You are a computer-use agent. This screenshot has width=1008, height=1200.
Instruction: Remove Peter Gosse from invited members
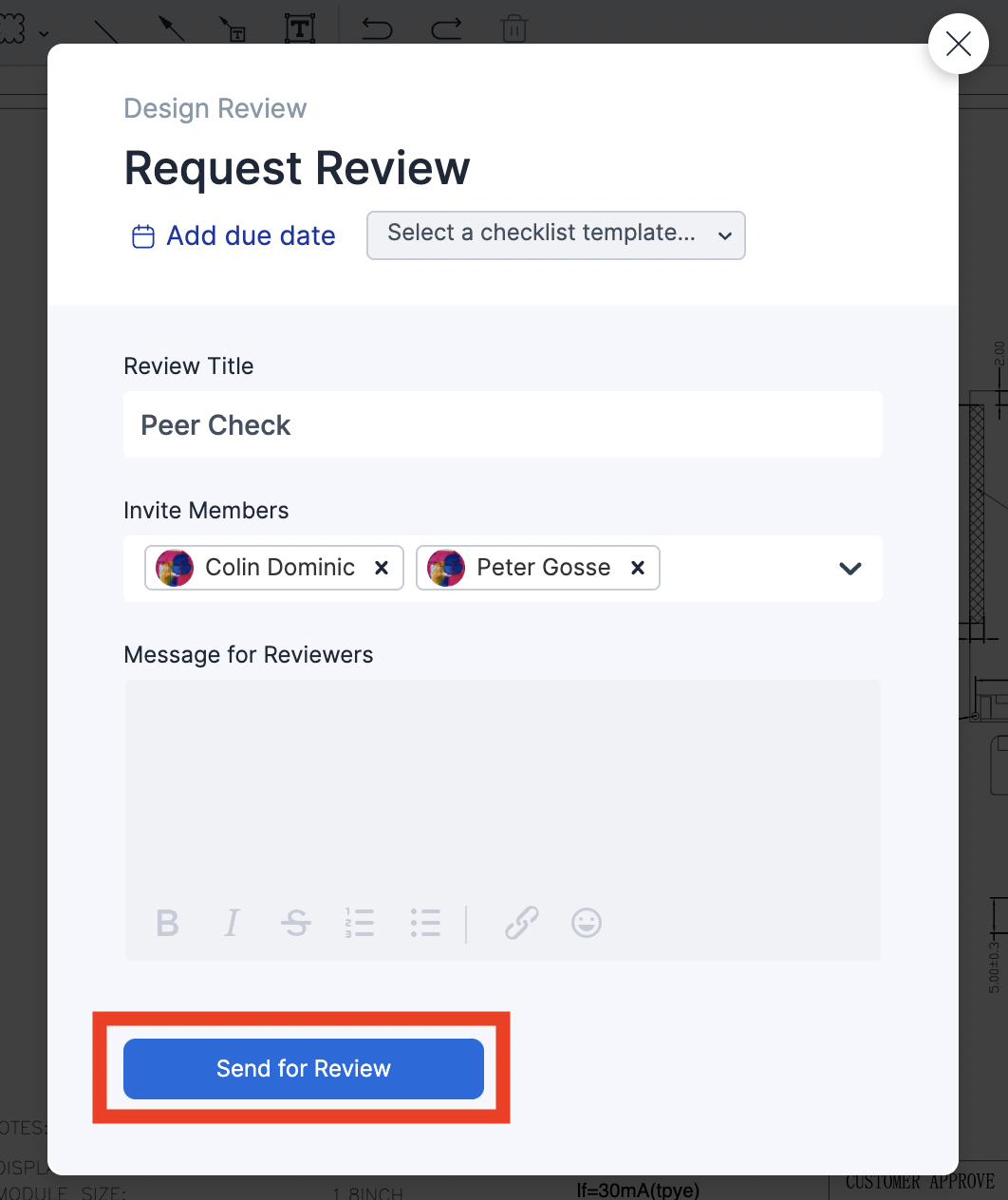click(638, 568)
